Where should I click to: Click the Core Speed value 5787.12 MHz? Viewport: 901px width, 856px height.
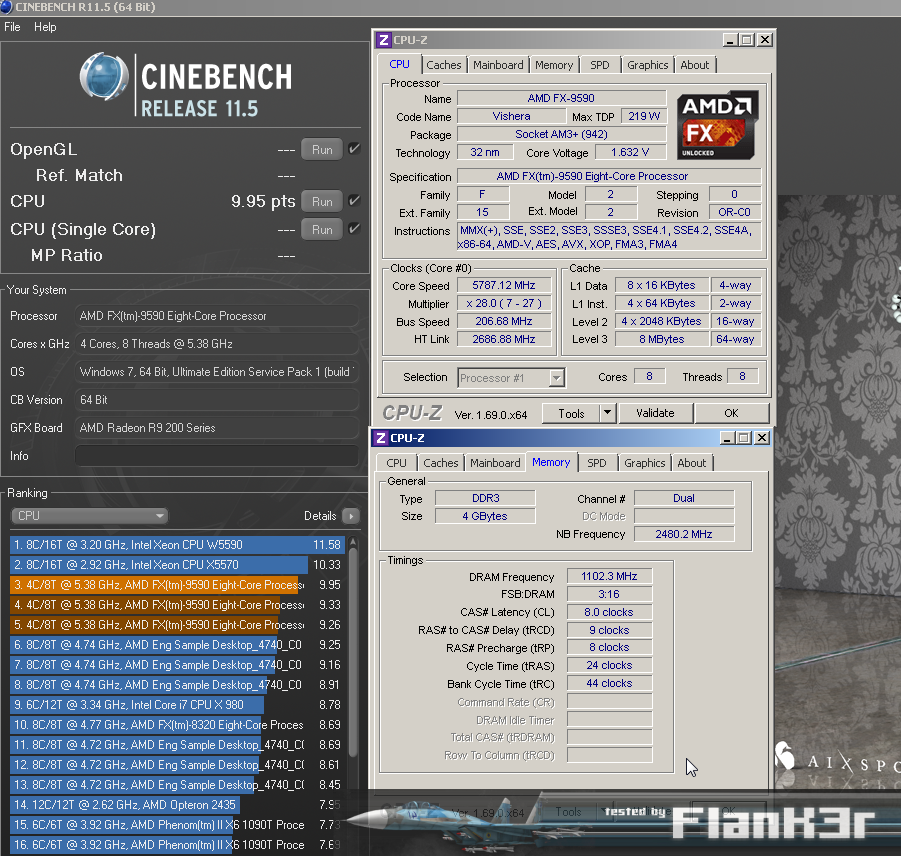[x=504, y=286]
